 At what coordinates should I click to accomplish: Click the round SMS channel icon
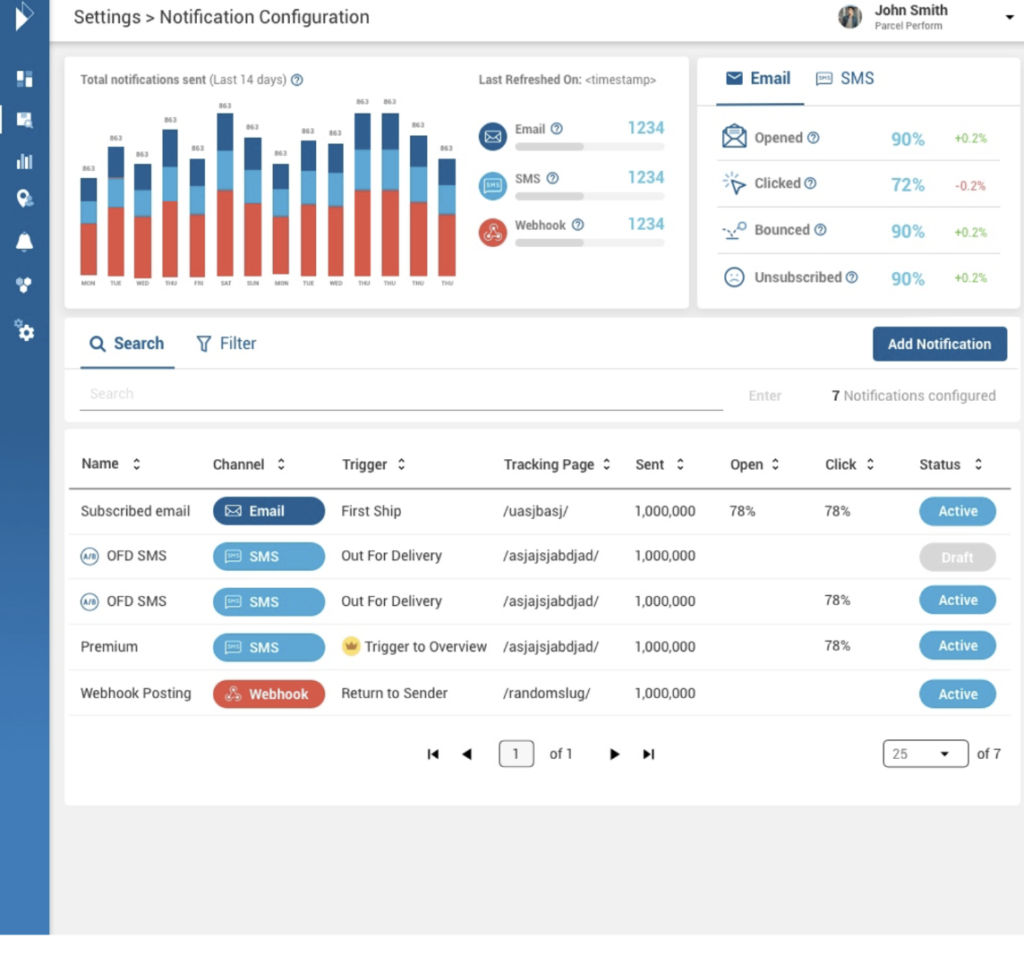pos(492,185)
